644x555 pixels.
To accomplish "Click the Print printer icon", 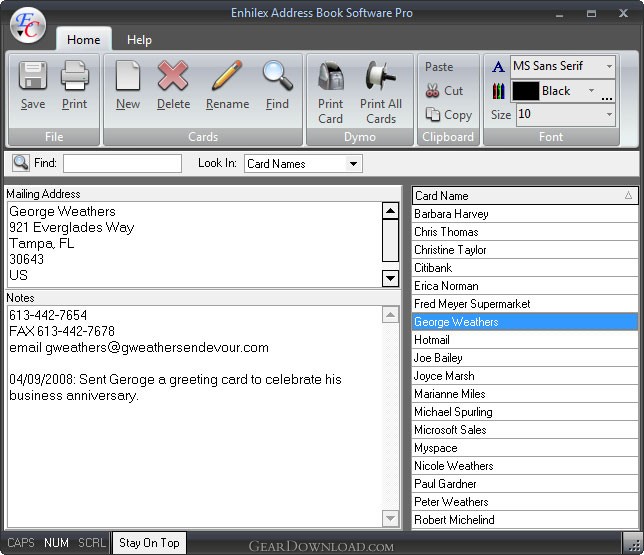I will point(74,76).
